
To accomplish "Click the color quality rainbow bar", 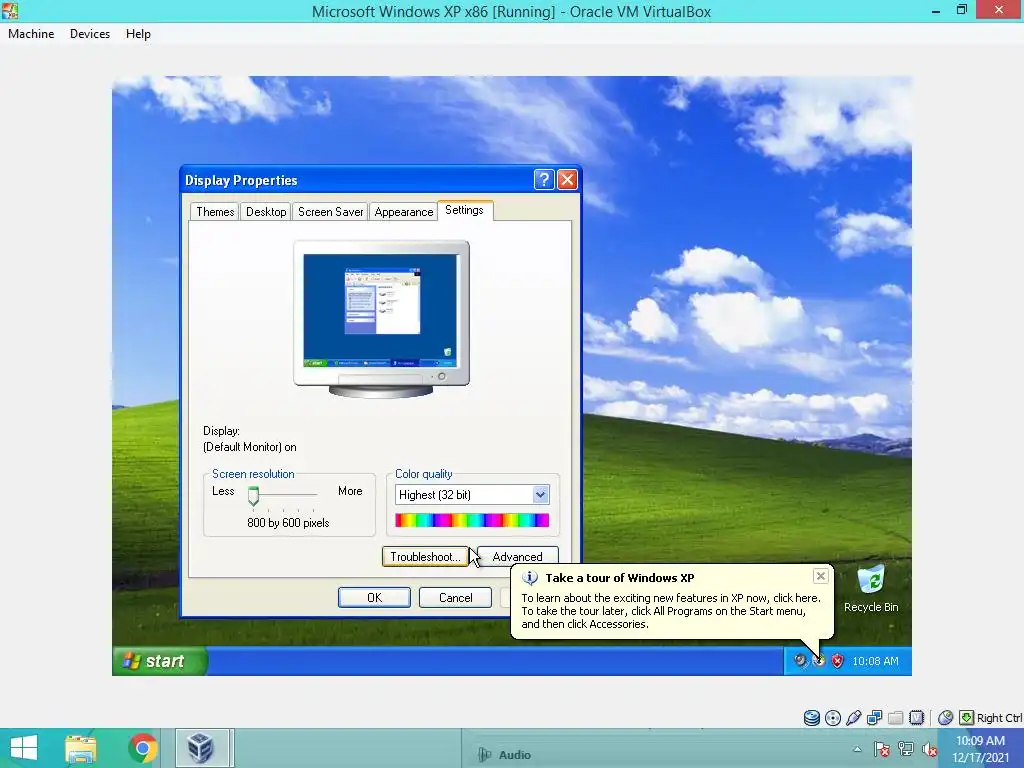I will point(472,520).
